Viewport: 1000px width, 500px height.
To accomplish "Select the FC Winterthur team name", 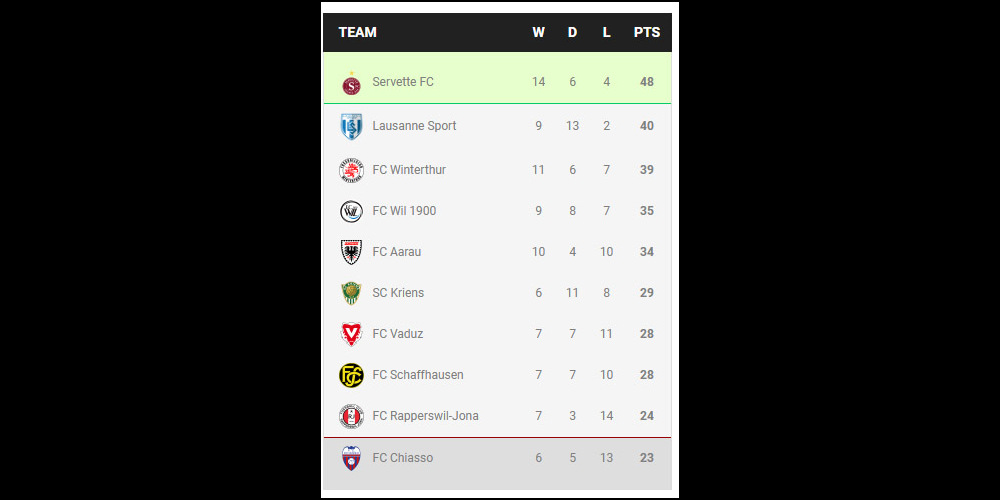I will (x=409, y=170).
